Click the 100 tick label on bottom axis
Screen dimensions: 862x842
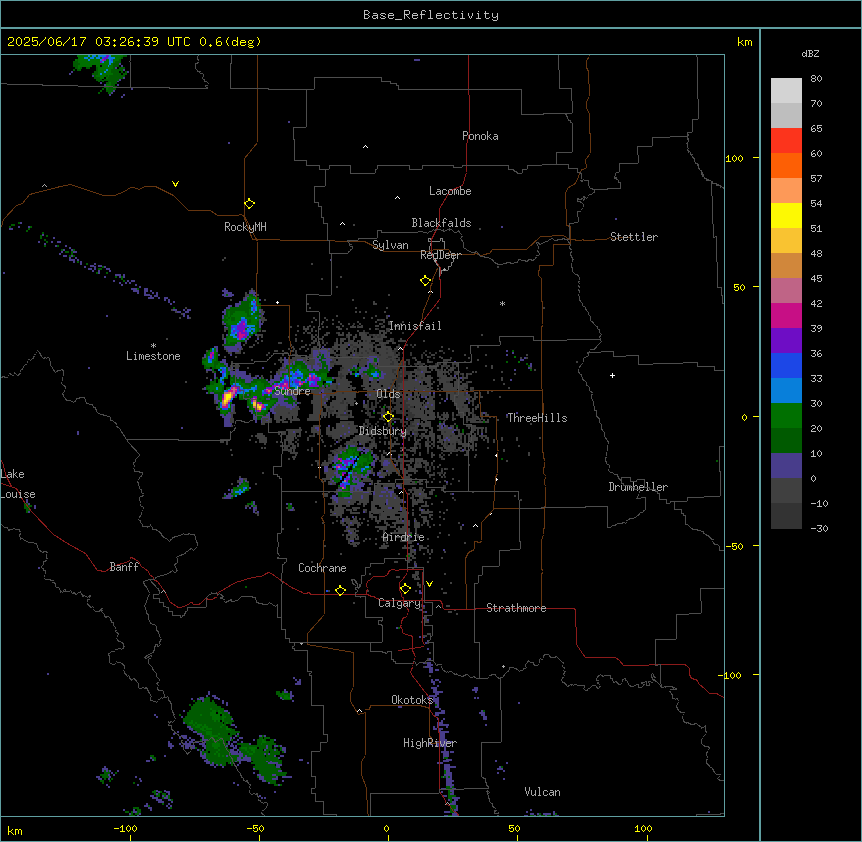point(643,828)
